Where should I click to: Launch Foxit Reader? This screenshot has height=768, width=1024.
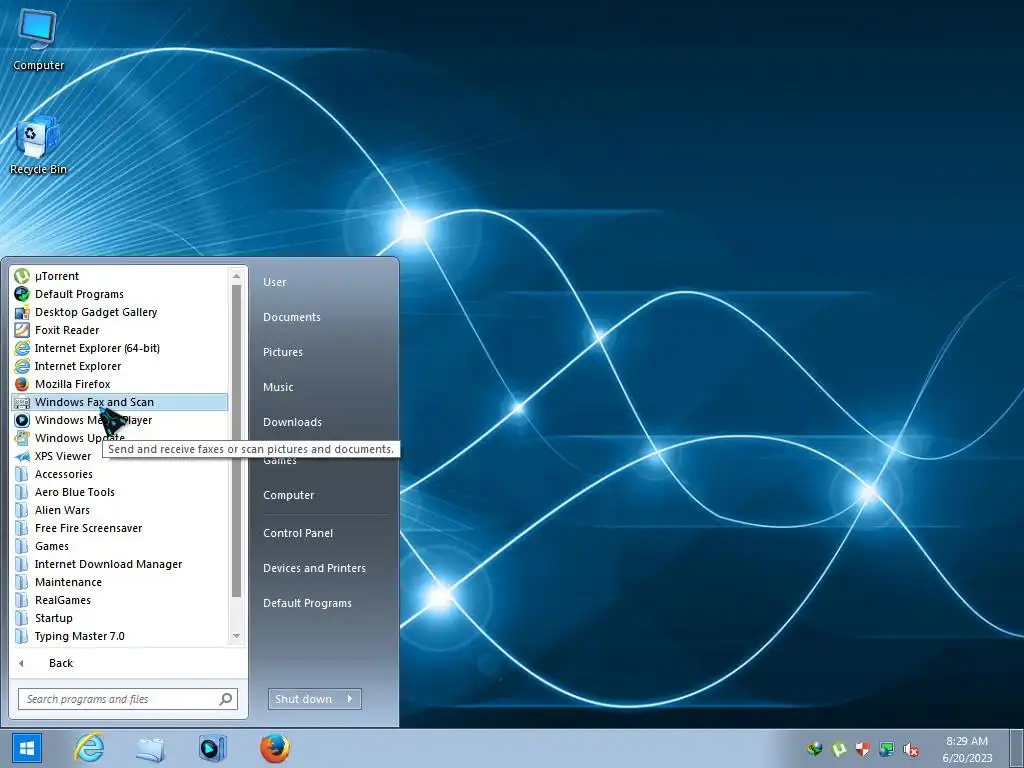[120, 330]
